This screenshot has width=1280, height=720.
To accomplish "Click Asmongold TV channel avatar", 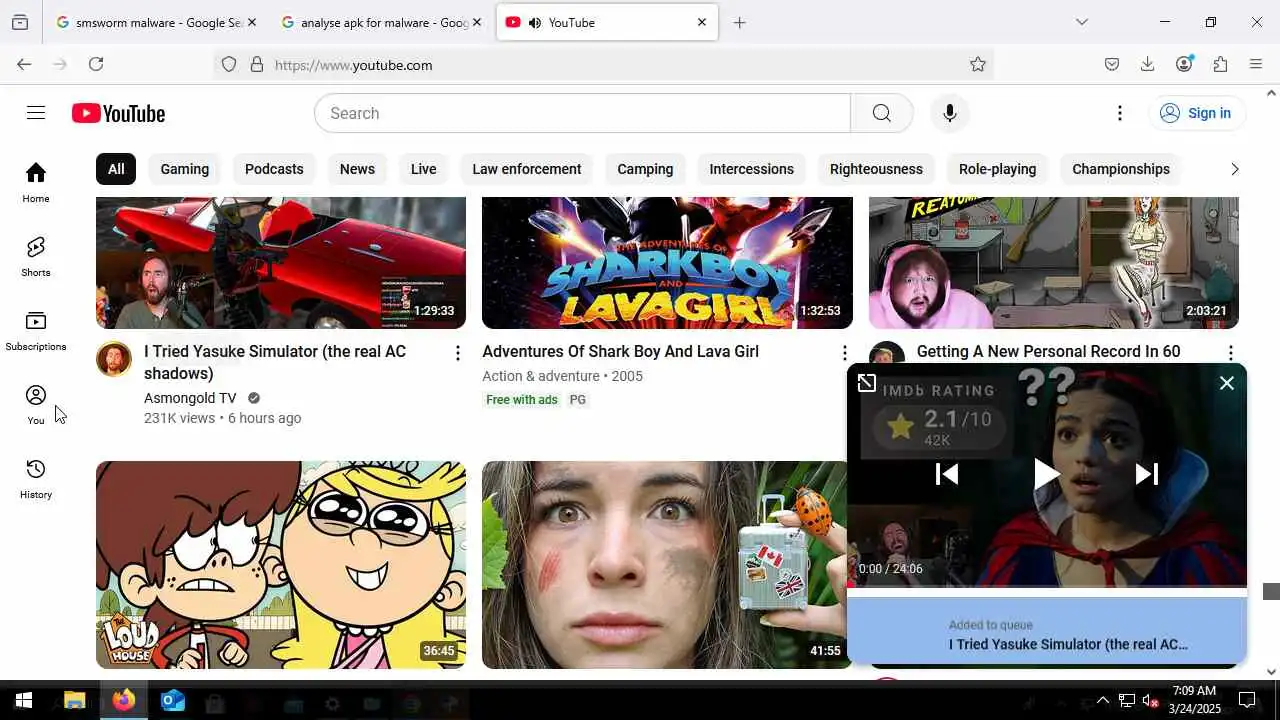I will [x=114, y=359].
